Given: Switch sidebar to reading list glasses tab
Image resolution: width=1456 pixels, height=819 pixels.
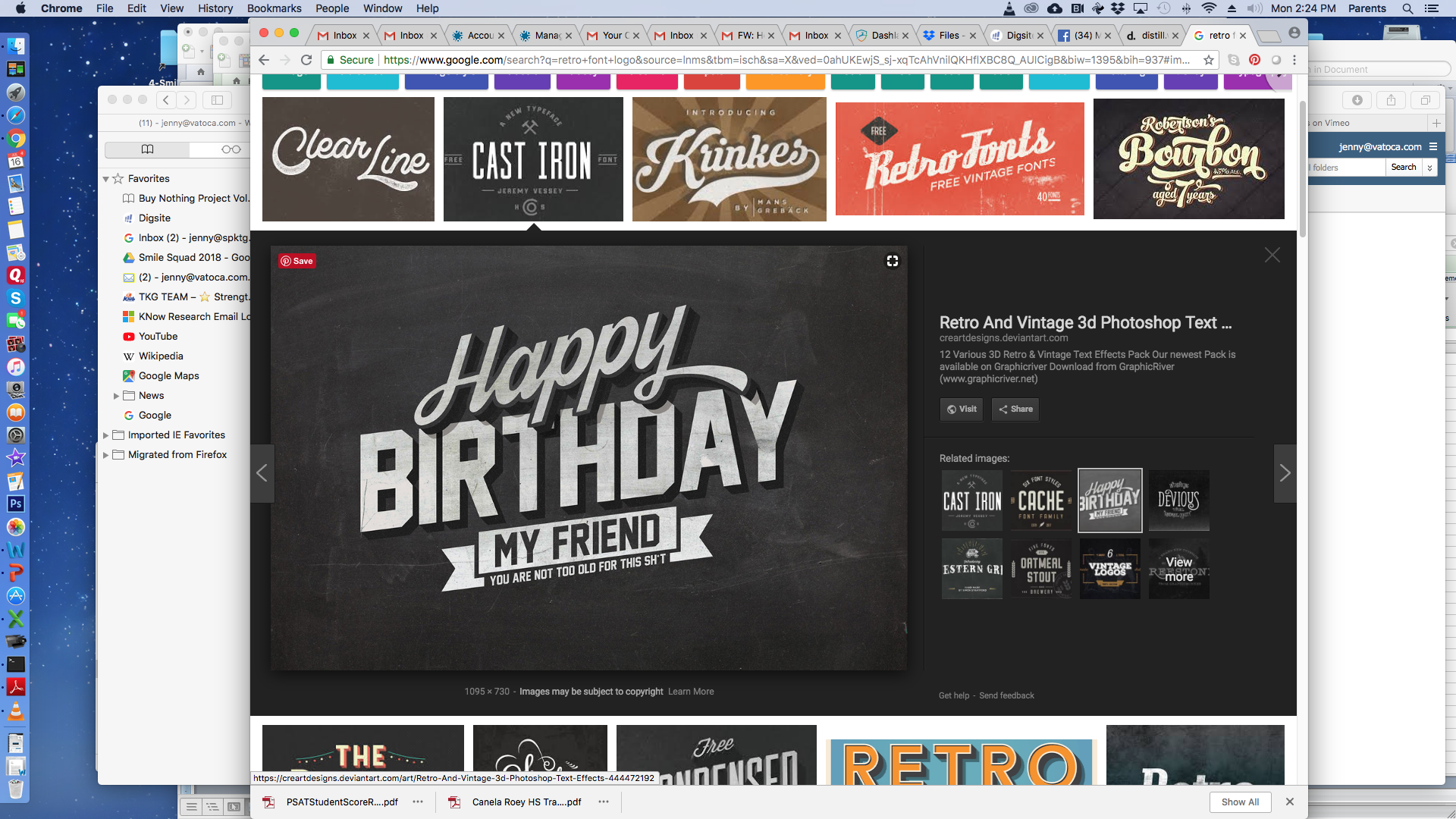Looking at the screenshot, I should tap(231, 149).
